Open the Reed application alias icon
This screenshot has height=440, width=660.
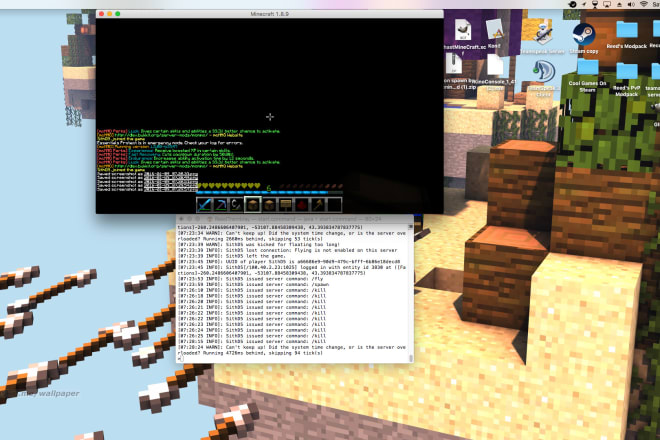495,29
